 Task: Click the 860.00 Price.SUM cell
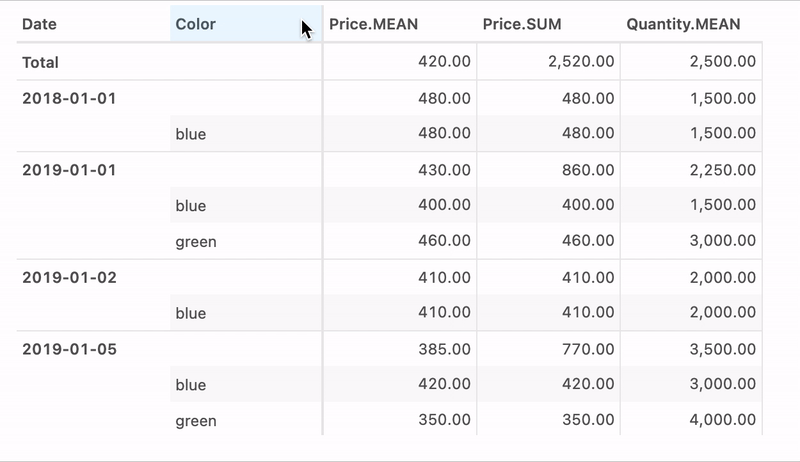[589, 170]
